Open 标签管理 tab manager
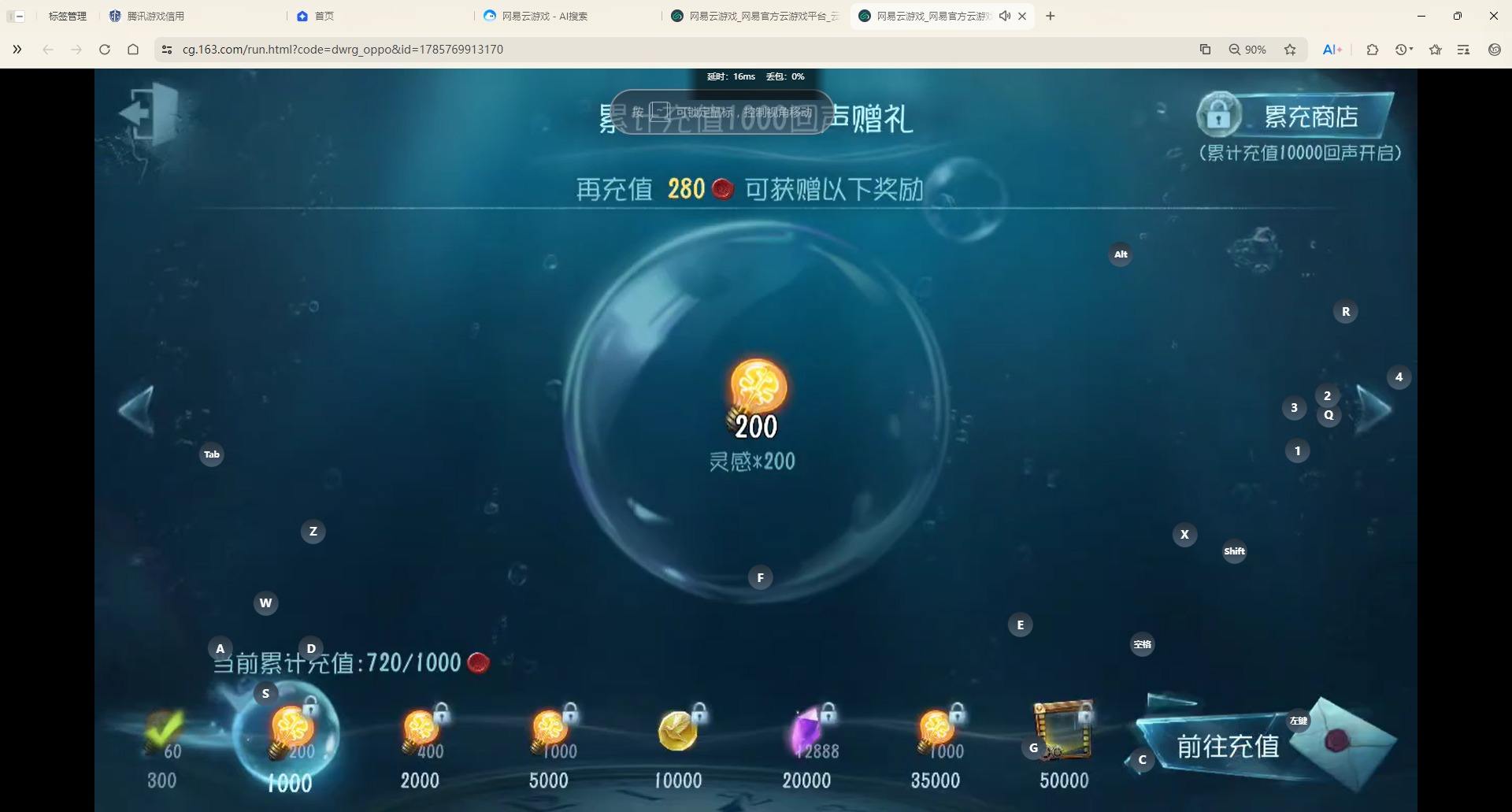 (x=68, y=16)
